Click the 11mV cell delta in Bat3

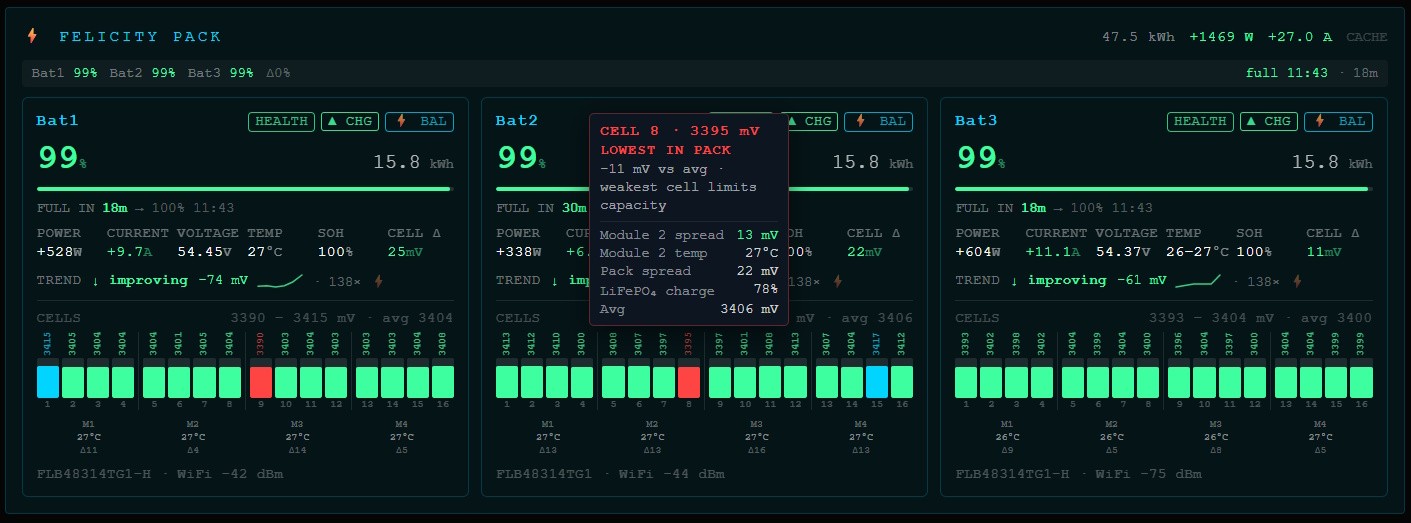click(x=1324, y=252)
